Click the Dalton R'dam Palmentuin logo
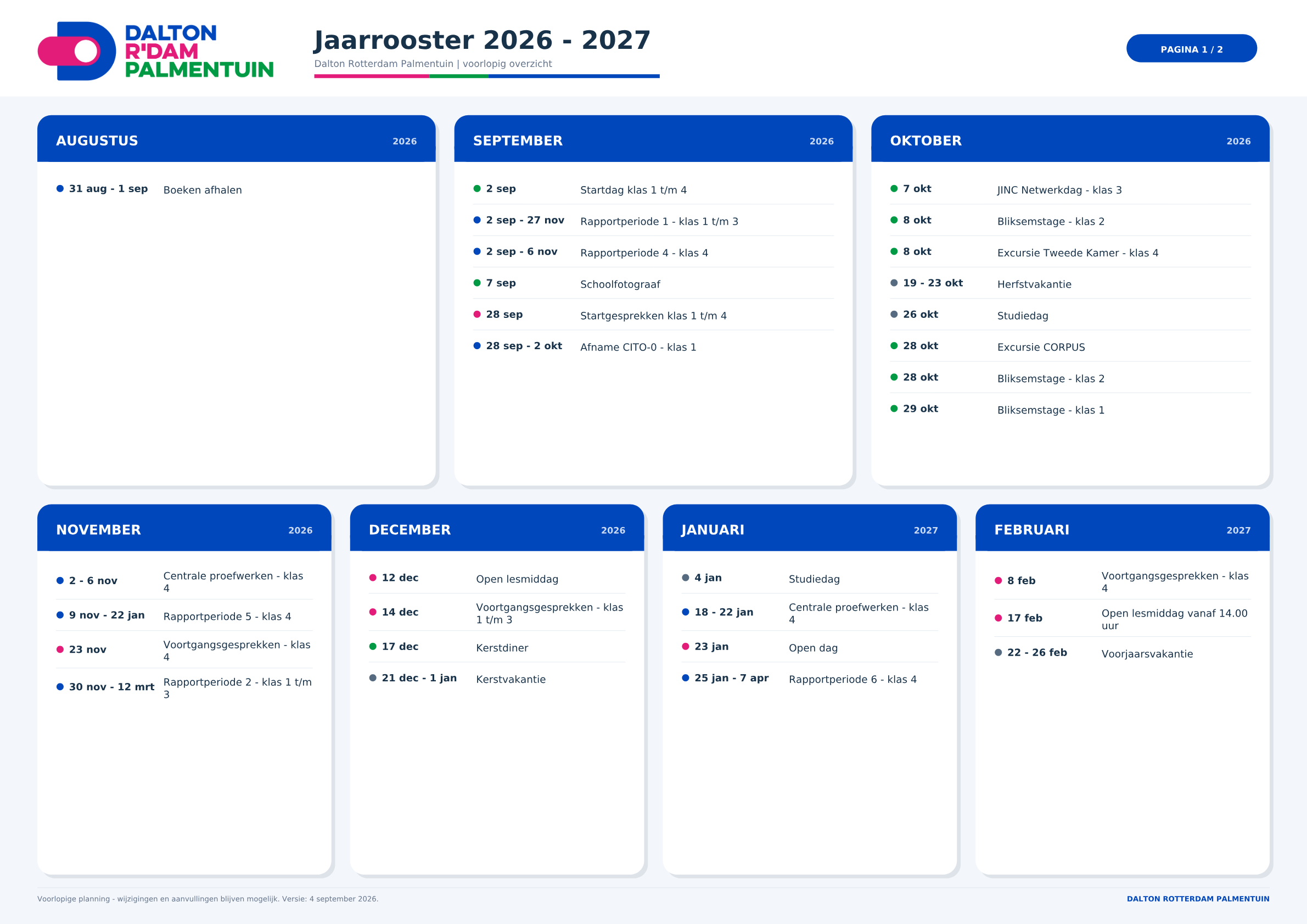Image resolution: width=1307 pixels, height=924 pixels. 155,51
